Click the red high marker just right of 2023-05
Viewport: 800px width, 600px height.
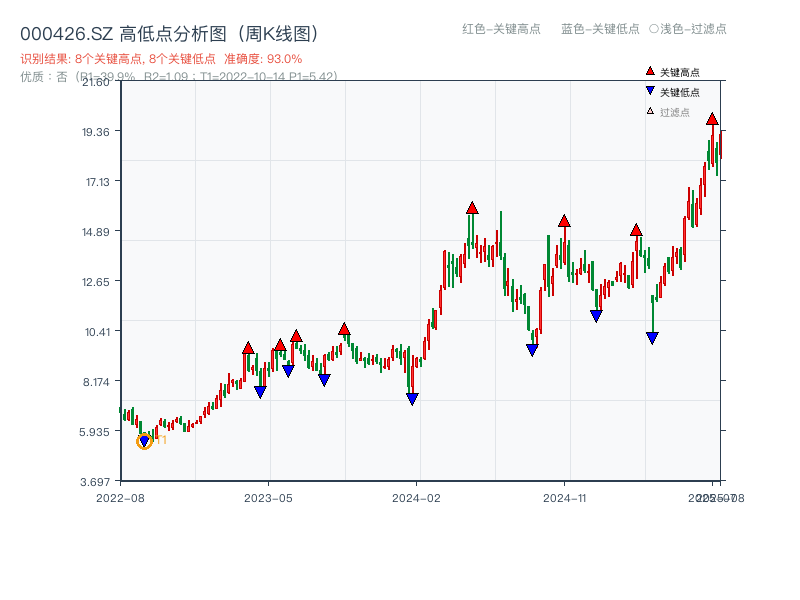coord(280,345)
